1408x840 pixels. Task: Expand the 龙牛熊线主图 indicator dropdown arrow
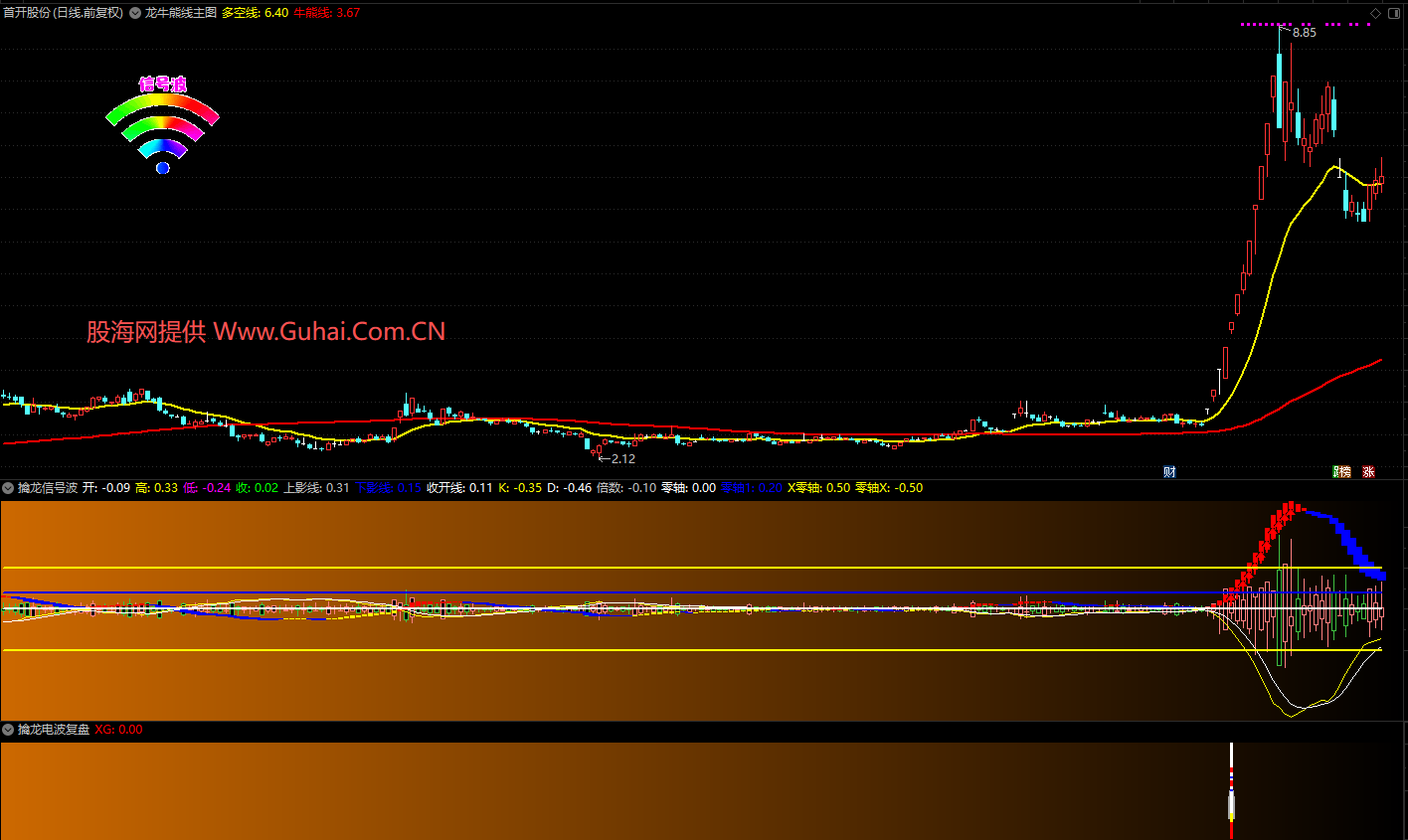click(x=135, y=13)
